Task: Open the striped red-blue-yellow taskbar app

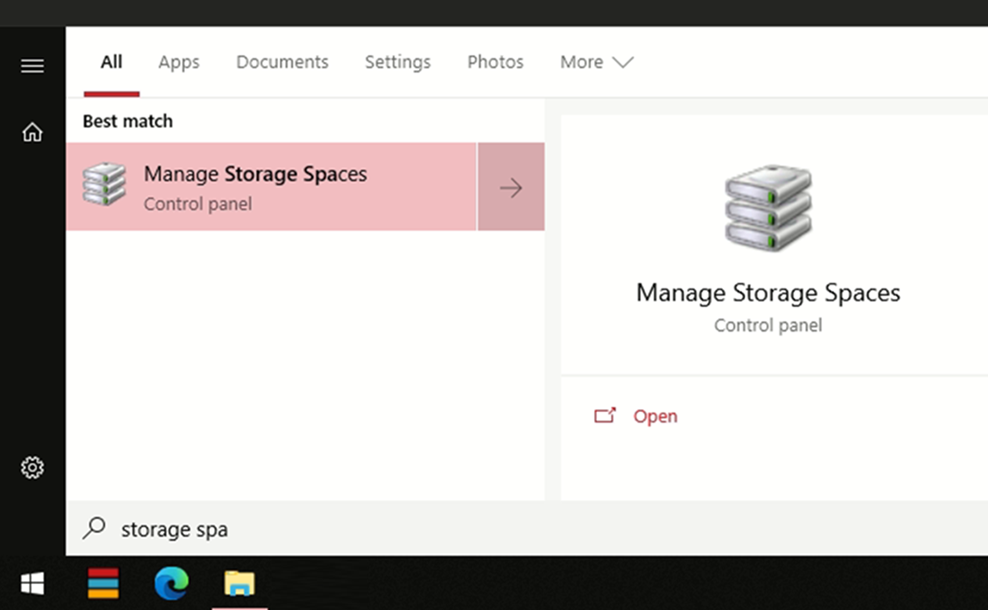Action: tap(103, 583)
